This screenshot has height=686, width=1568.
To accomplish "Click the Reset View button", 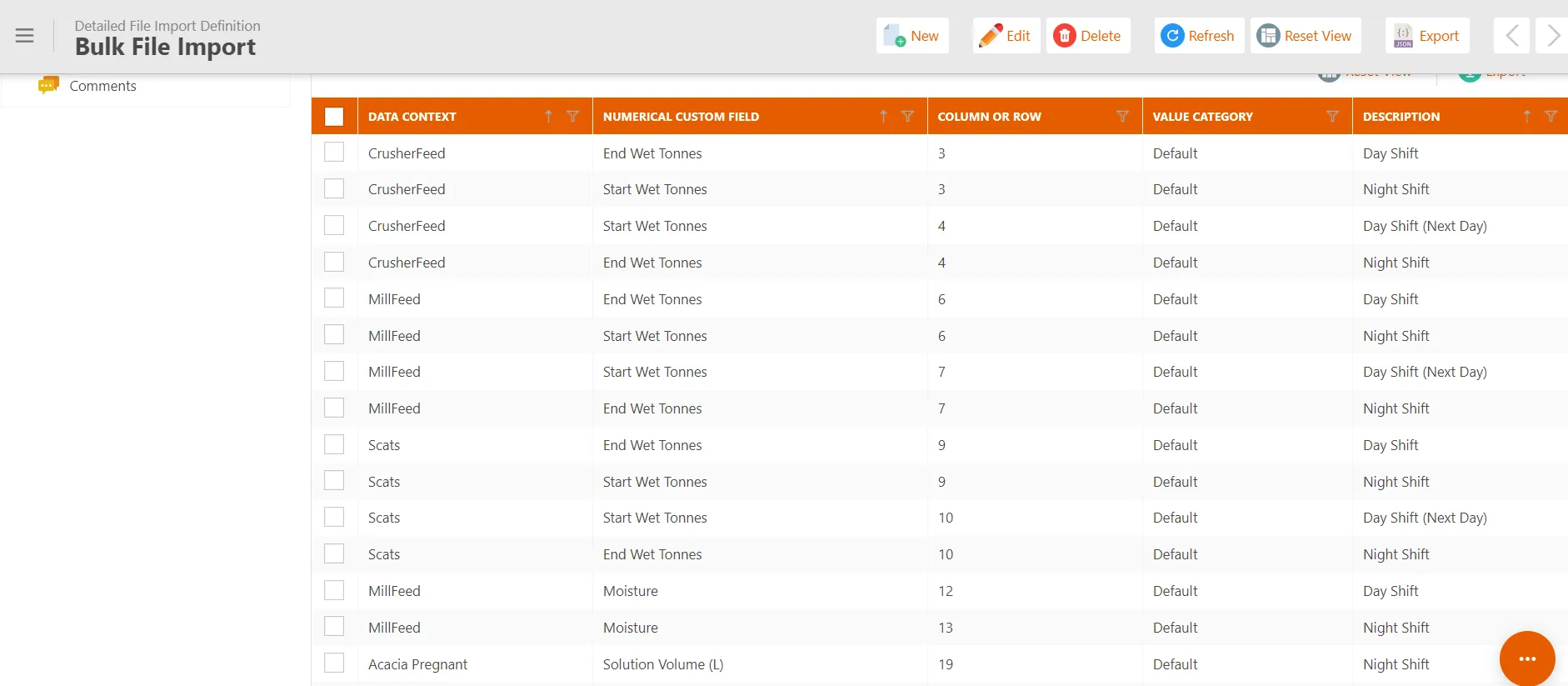I will coord(1306,36).
